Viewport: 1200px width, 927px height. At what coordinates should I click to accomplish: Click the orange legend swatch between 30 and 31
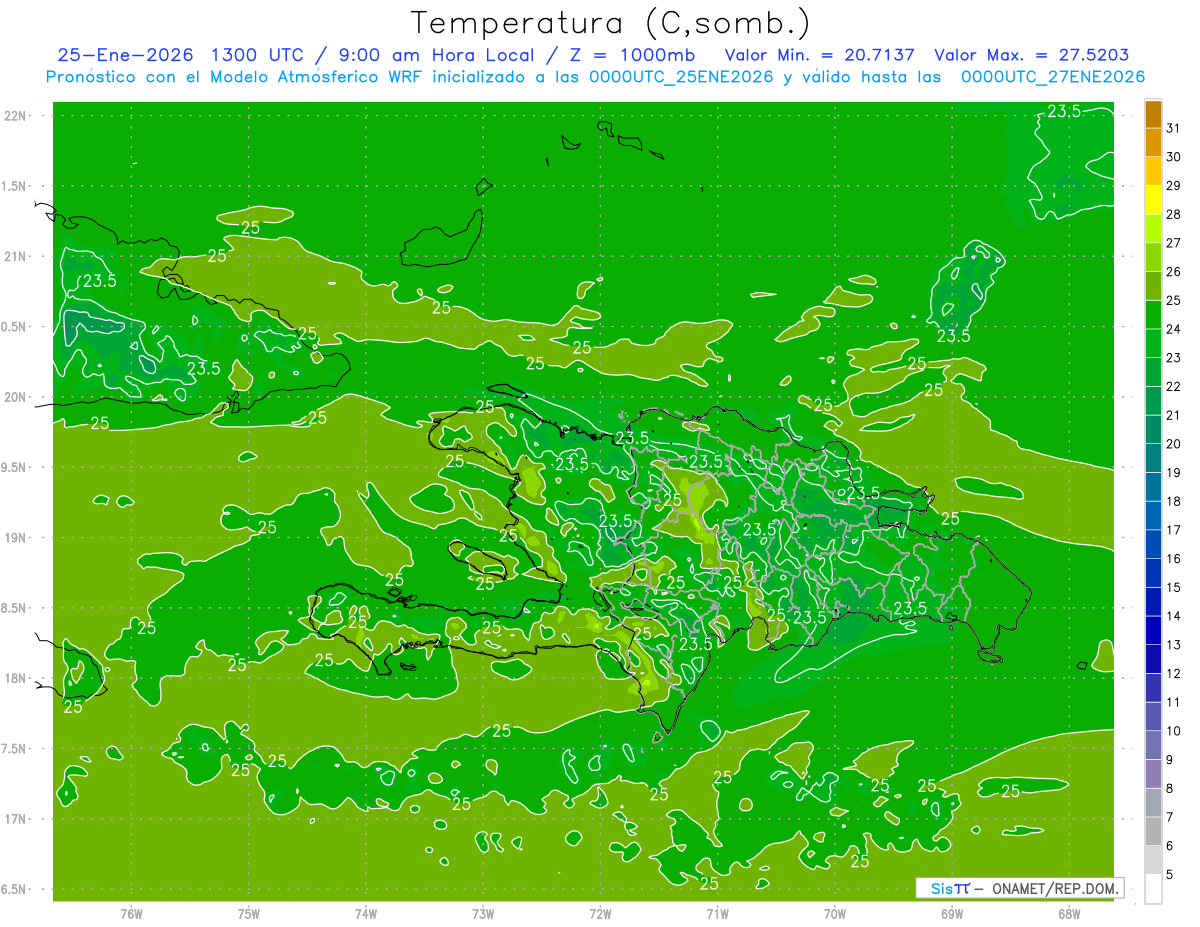coord(1153,142)
